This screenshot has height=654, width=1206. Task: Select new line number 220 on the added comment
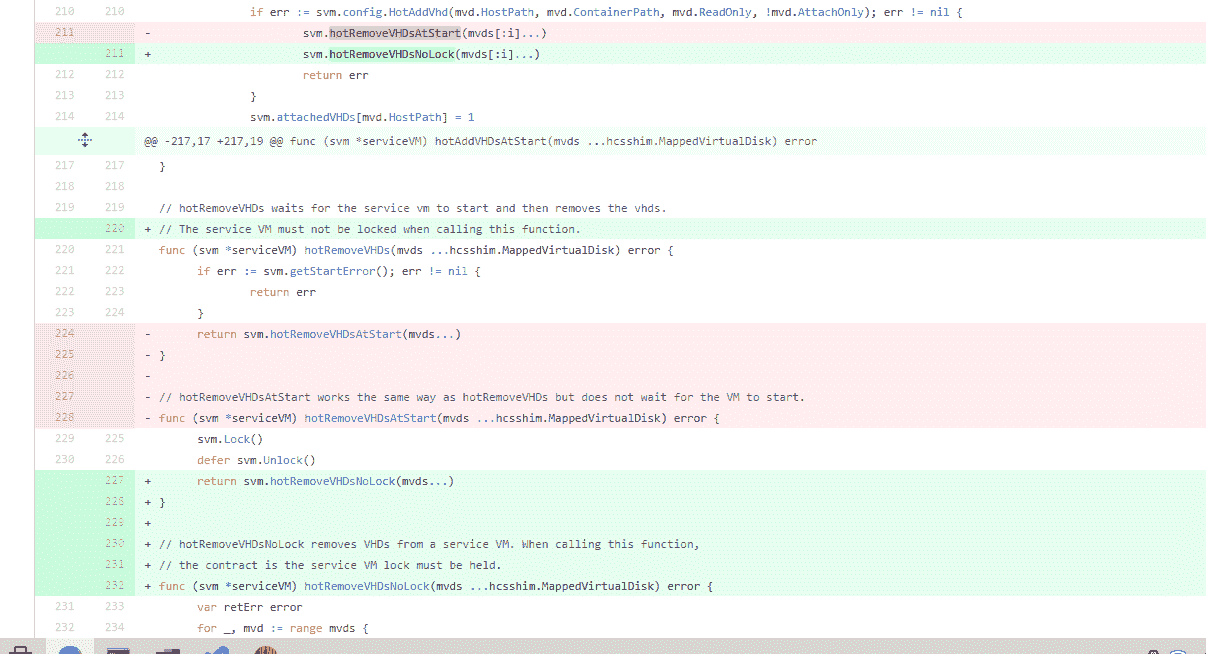pyautogui.click(x=114, y=229)
